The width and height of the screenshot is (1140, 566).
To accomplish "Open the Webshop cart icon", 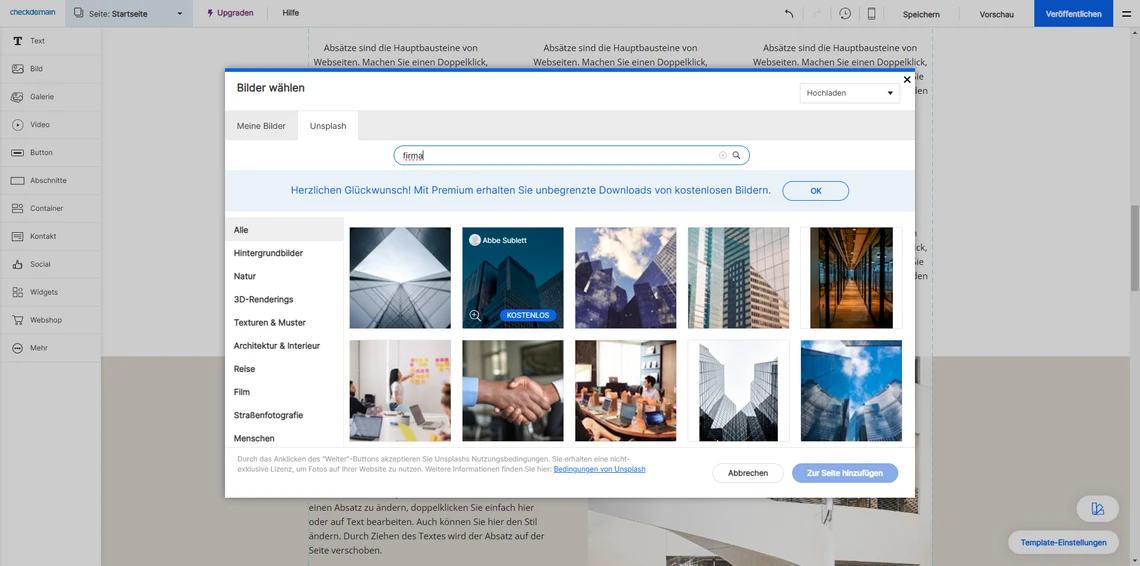I will [17, 320].
